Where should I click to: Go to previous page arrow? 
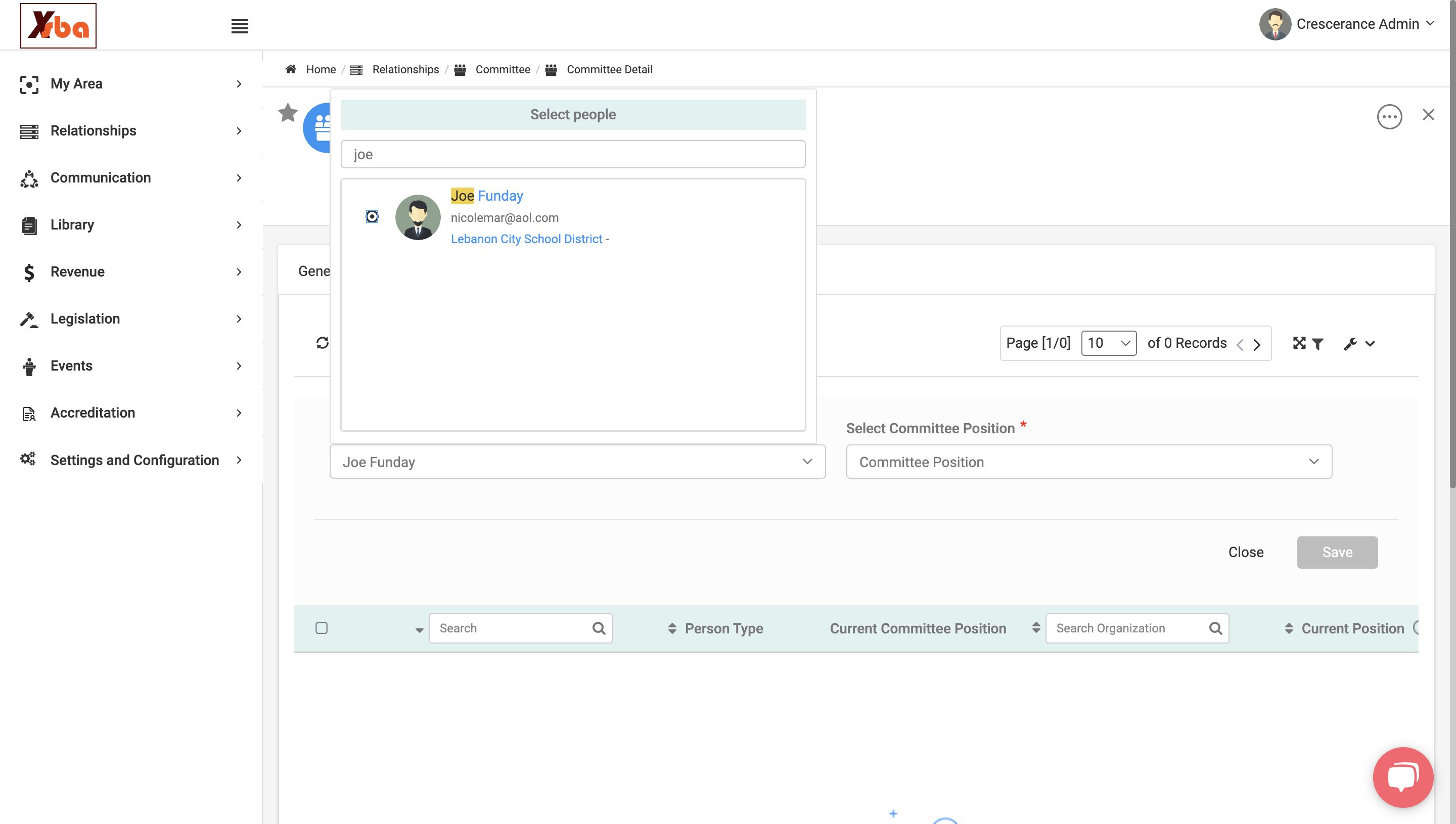[x=1240, y=344]
